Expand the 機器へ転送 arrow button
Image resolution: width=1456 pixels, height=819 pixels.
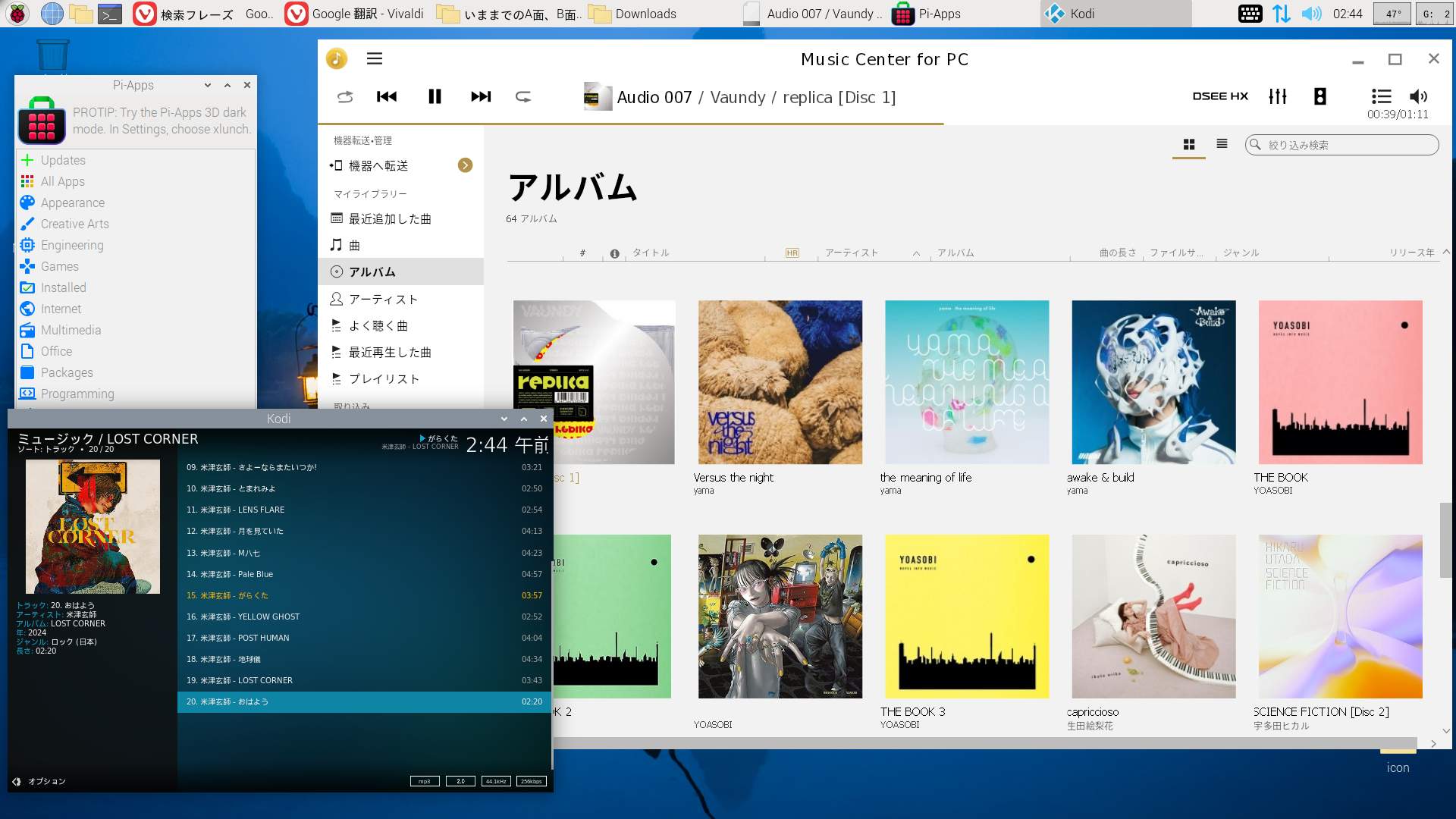[x=466, y=165]
